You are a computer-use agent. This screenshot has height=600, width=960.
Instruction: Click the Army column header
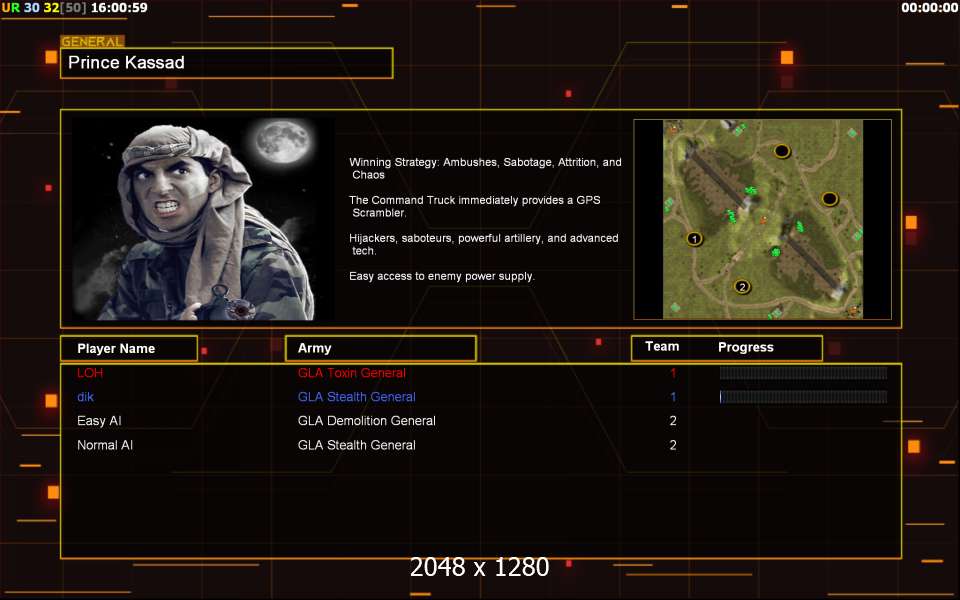[x=380, y=348]
